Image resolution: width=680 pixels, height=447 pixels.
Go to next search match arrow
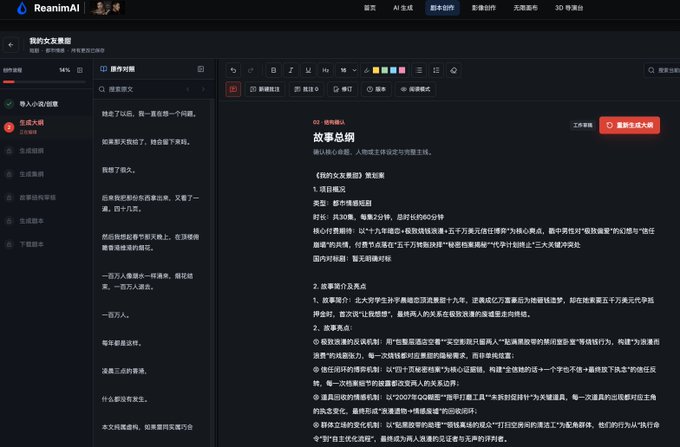point(203,89)
